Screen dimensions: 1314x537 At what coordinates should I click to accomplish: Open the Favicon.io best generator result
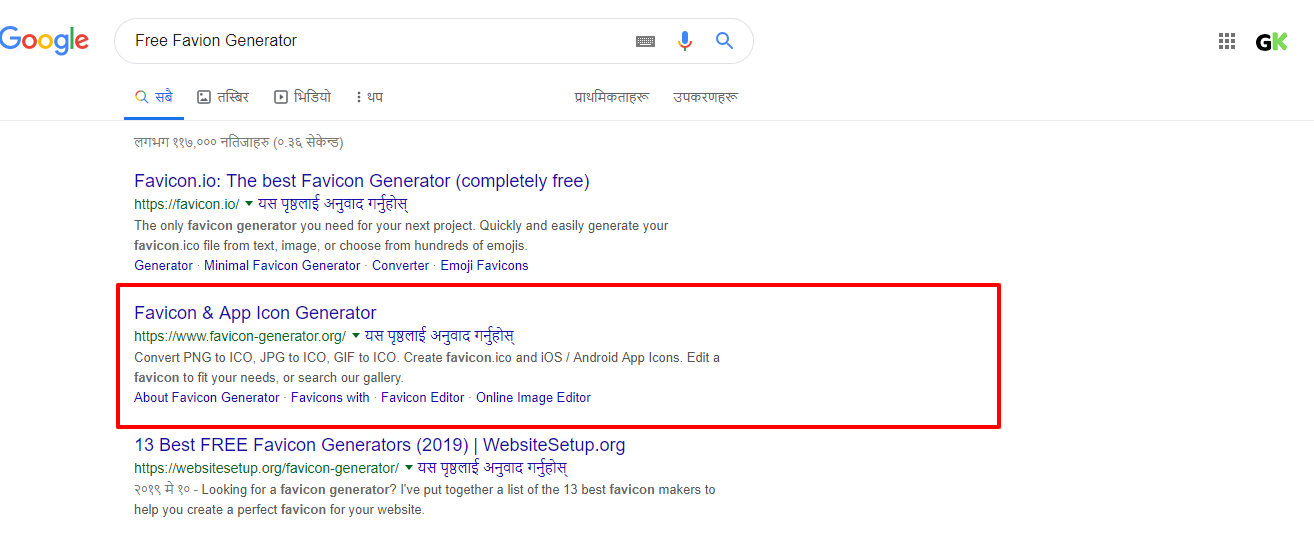pos(361,181)
